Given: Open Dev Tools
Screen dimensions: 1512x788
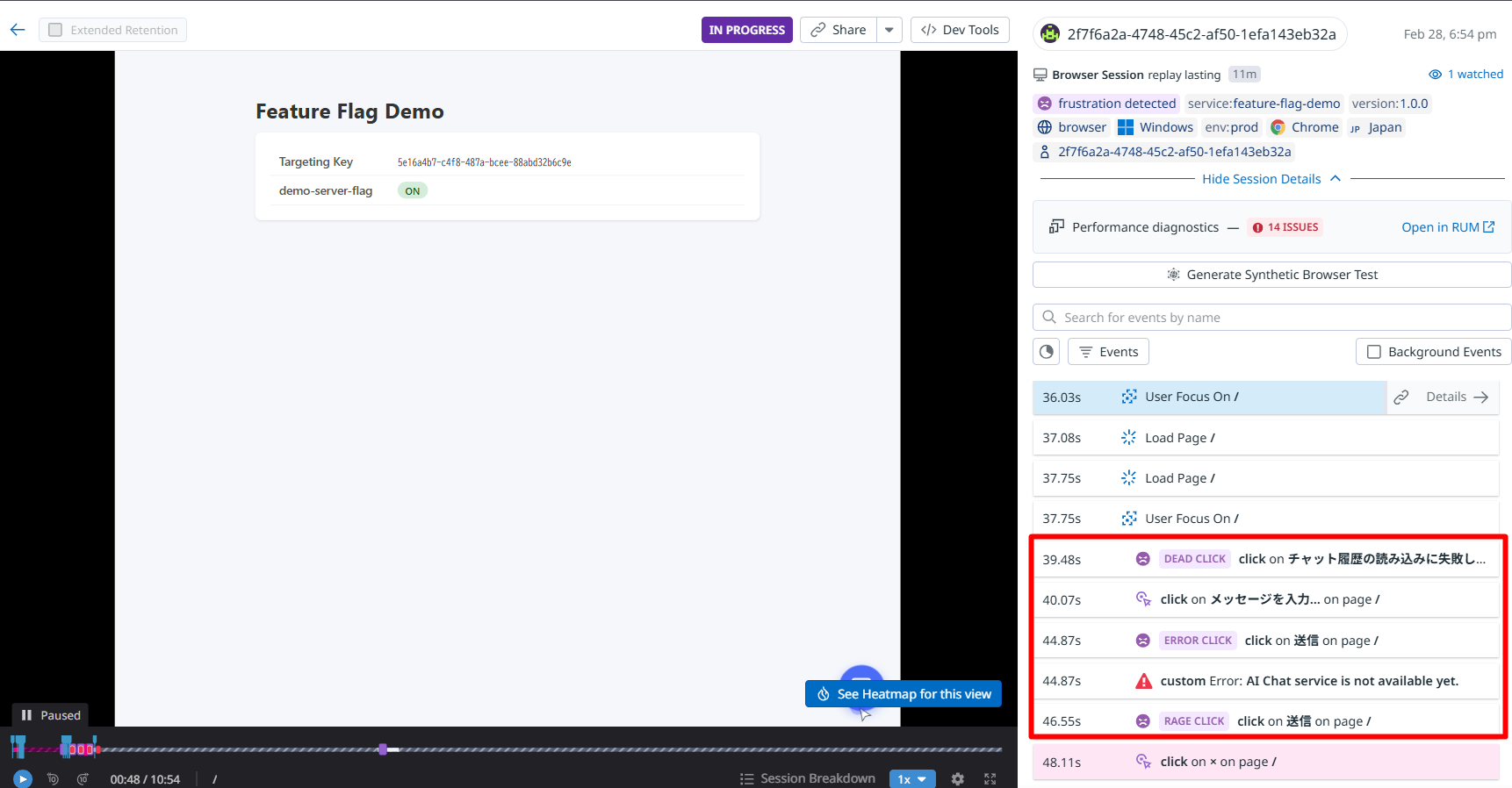Looking at the screenshot, I should pyautogui.click(x=960, y=30).
